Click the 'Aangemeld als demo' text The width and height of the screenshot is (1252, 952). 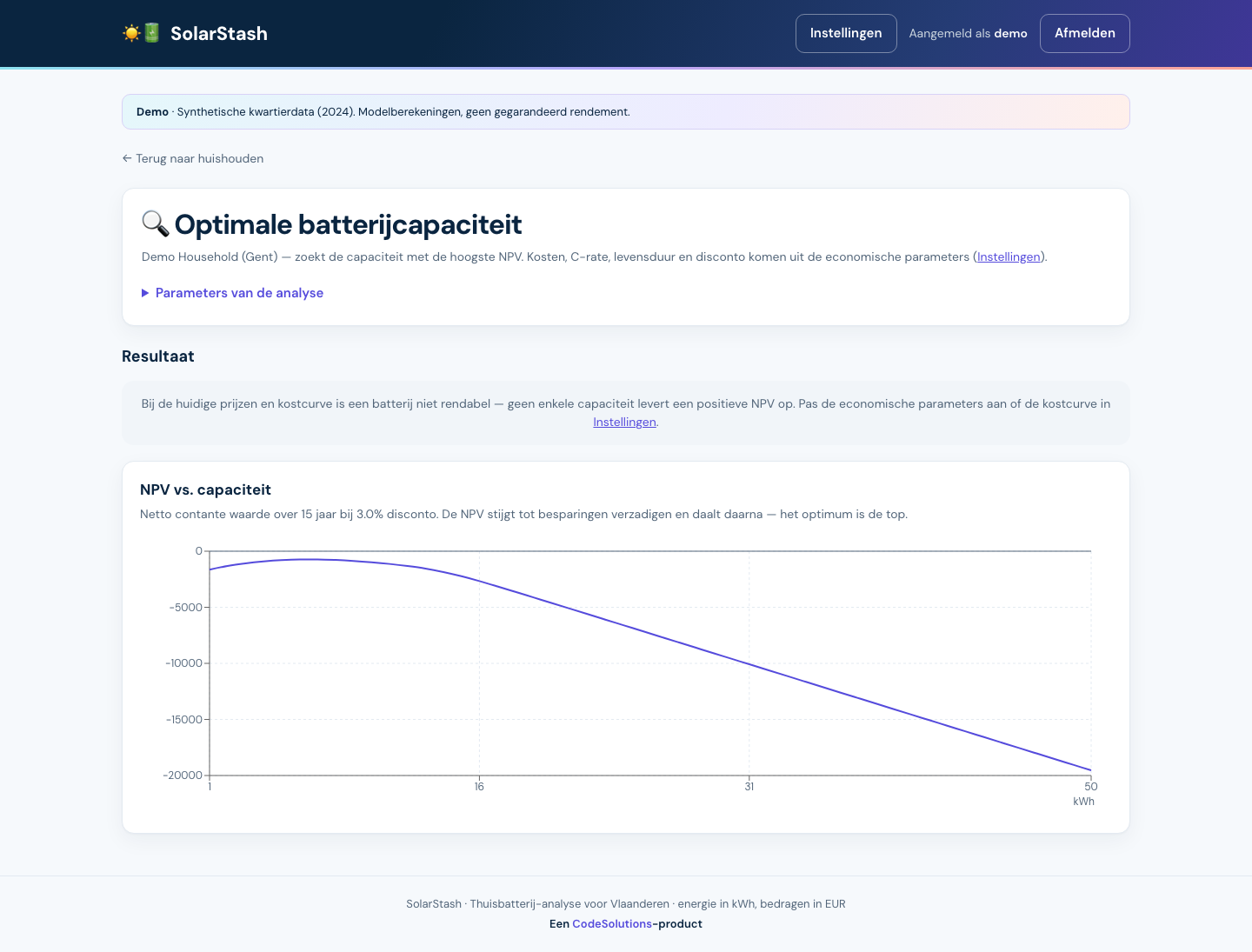[x=968, y=34]
